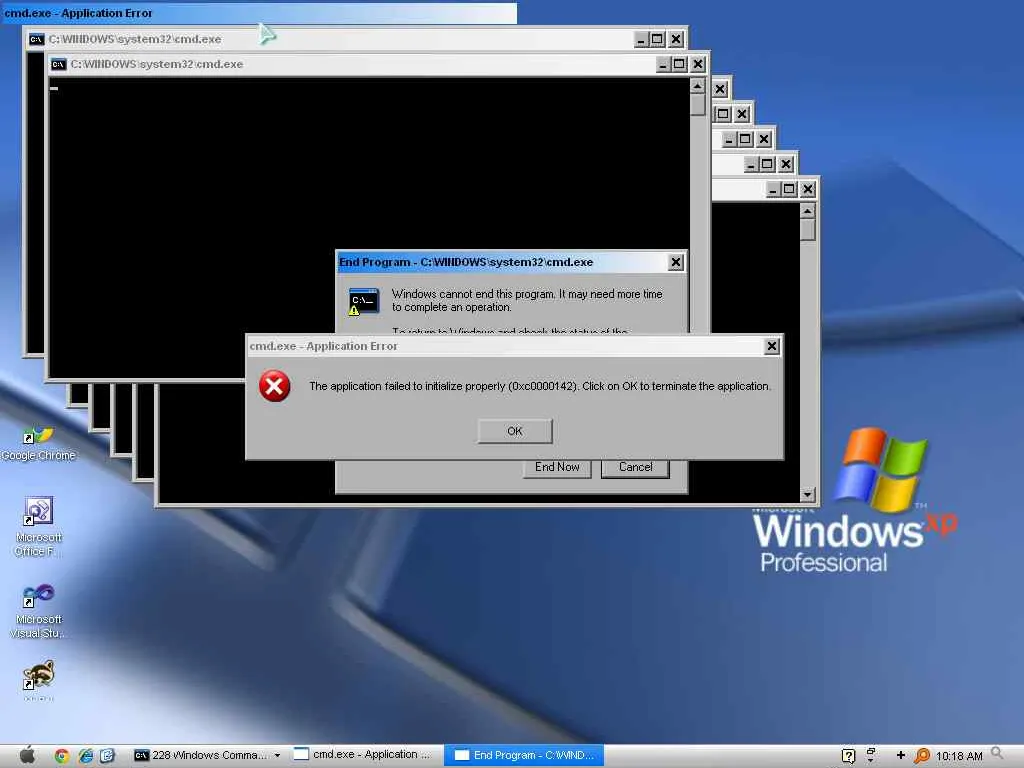Click the scroll down arrow of the backmost cmd window
Screen dimensions: 1024x768
tap(807, 494)
